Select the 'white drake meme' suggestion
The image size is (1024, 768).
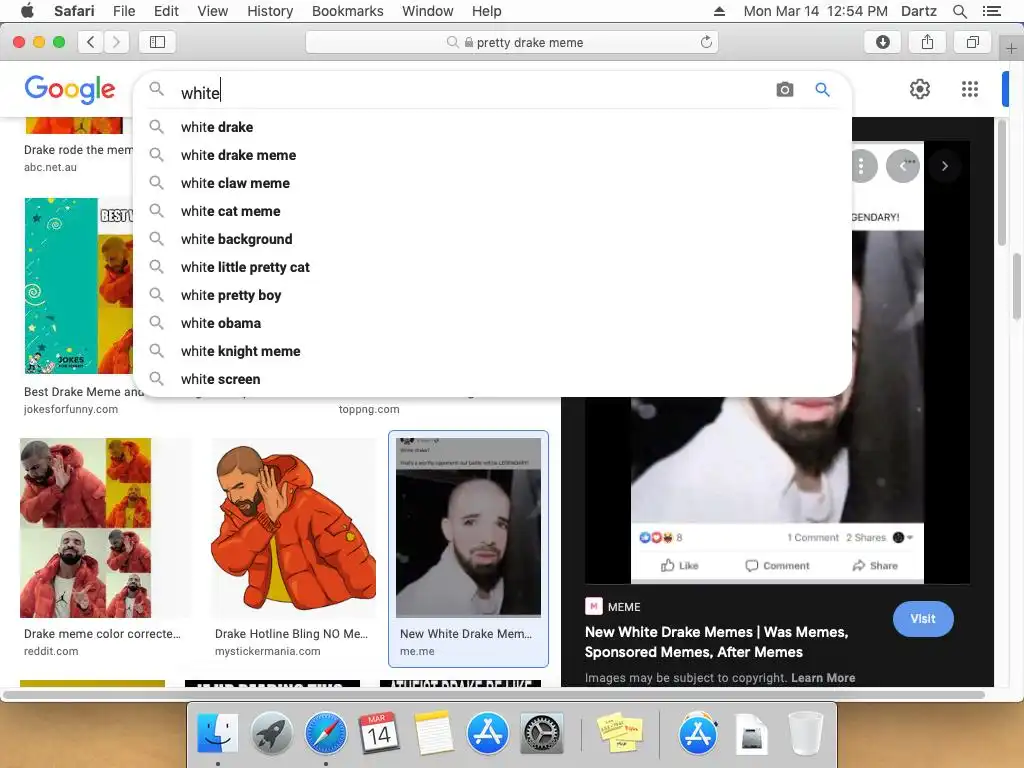493,155
